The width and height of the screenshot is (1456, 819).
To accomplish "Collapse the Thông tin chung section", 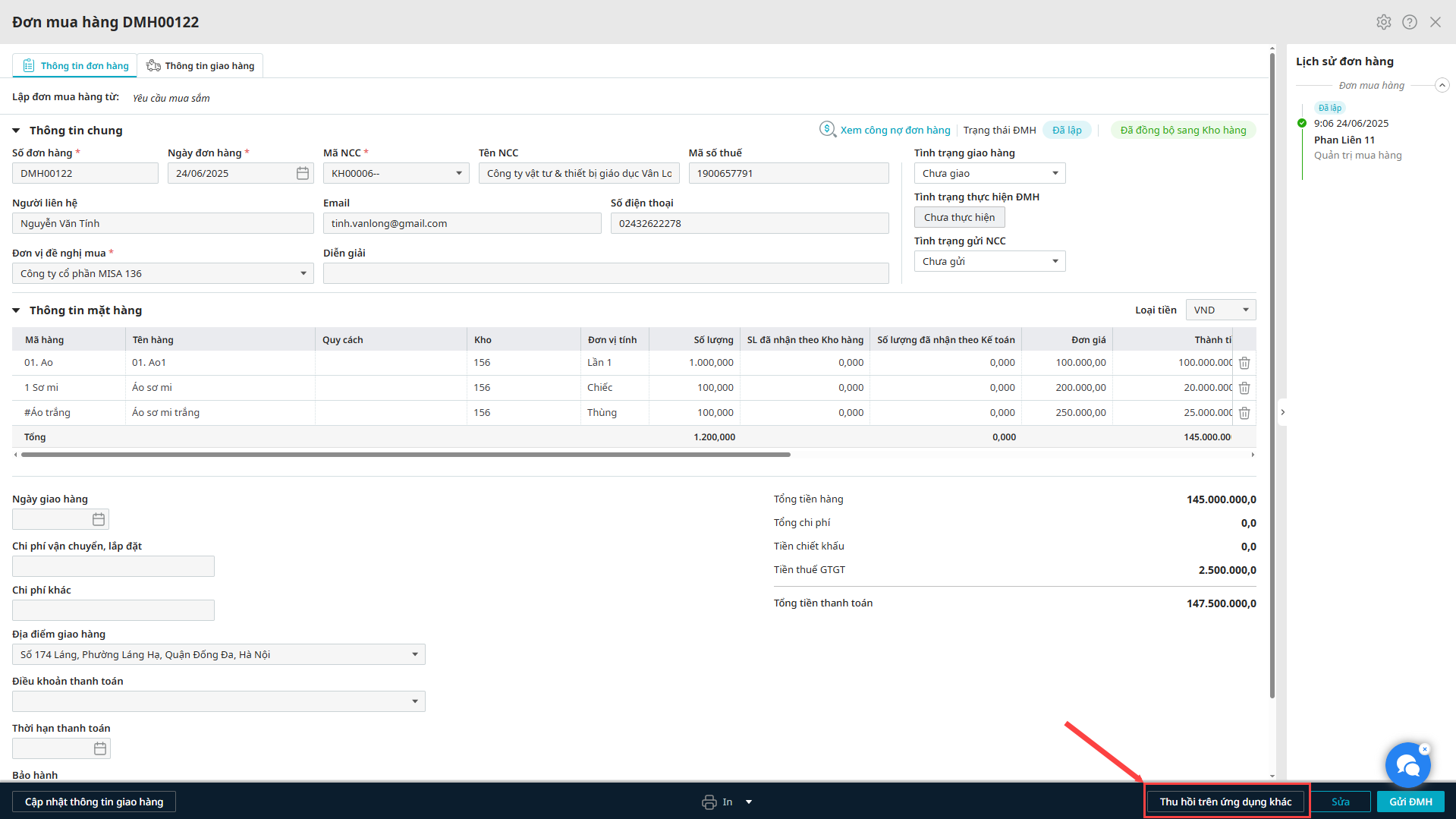I will [16, 131].
